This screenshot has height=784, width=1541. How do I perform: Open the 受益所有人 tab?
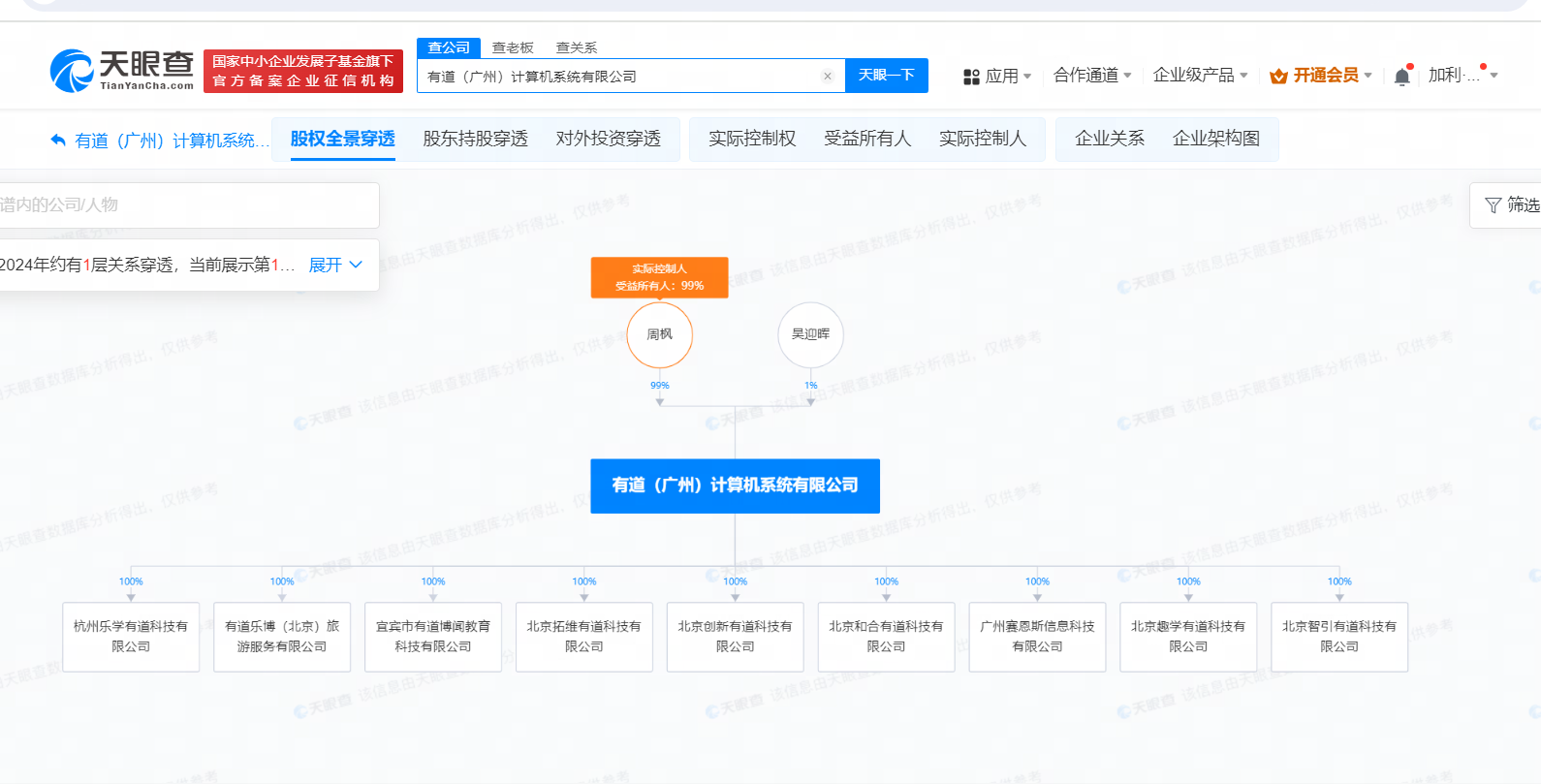click(x=867, y=140)
